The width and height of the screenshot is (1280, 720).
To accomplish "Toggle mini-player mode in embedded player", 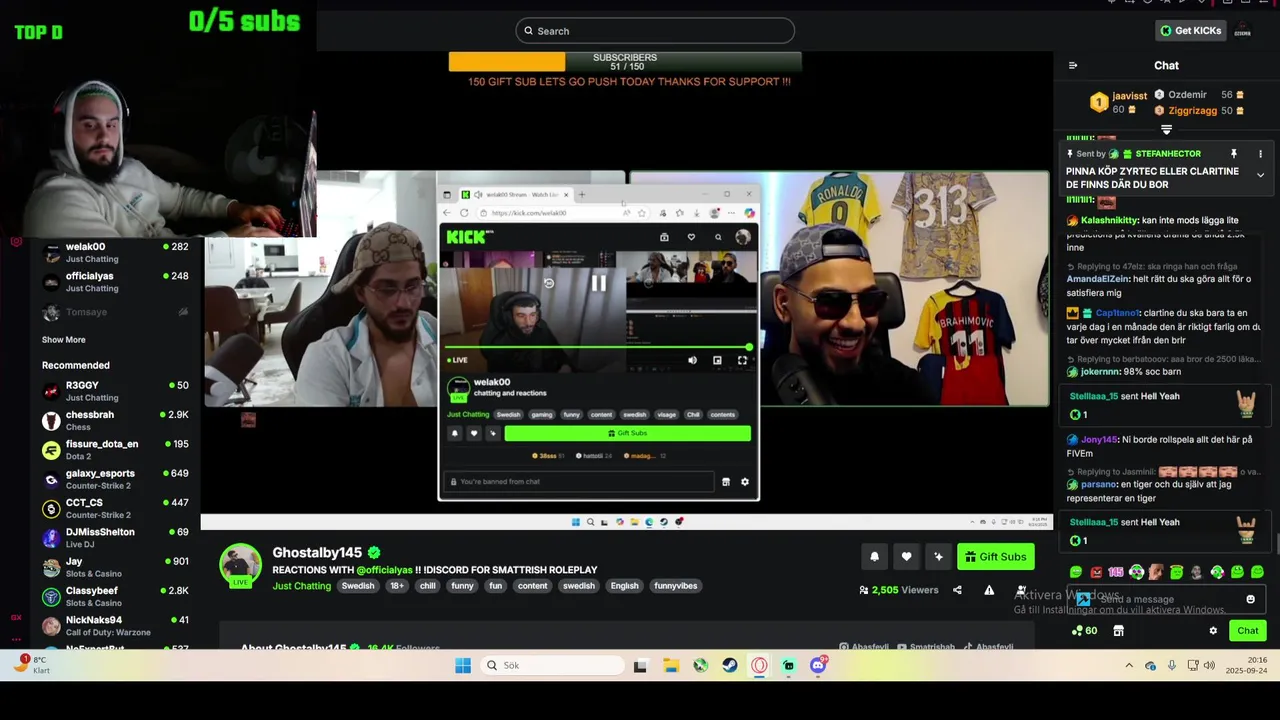I will (717, 360).
